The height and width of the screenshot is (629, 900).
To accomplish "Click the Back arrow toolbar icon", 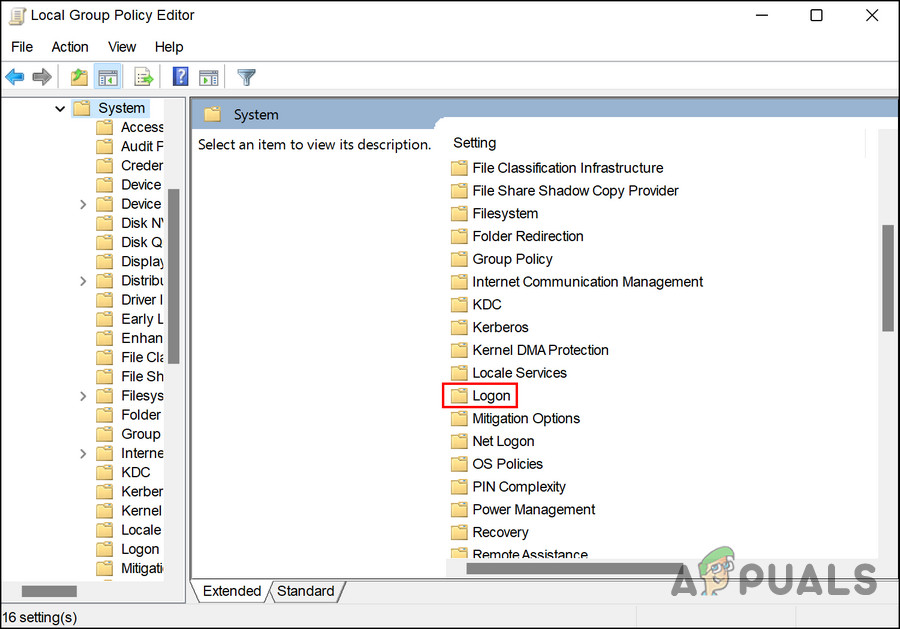I will point(14,76).
